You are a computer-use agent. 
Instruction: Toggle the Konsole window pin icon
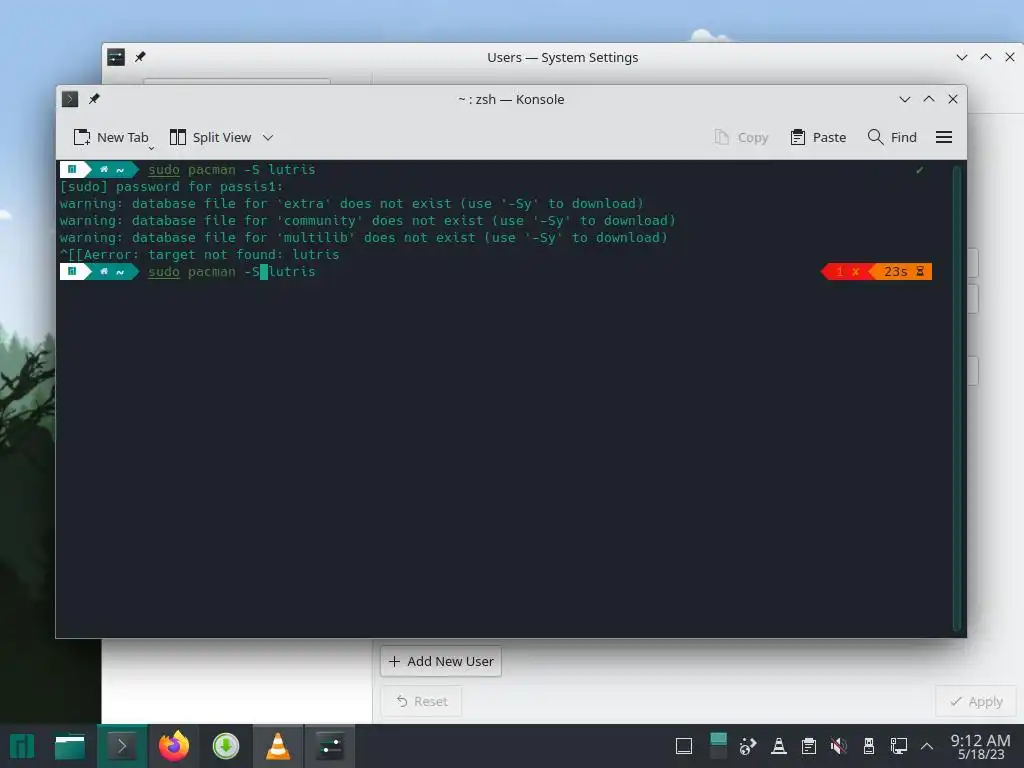tap(94, 99)
